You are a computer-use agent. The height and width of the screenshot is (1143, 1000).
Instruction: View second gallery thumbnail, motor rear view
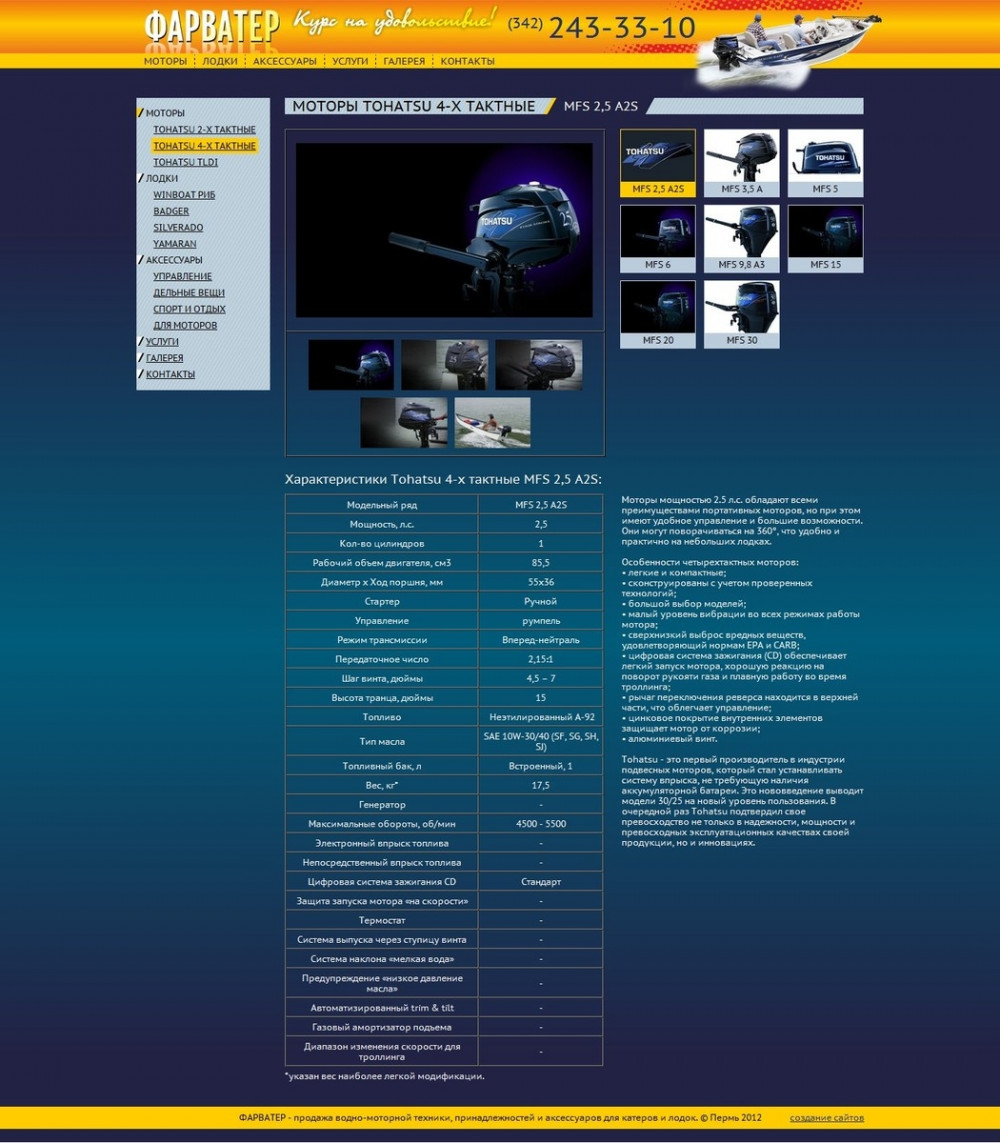coord(445,364)
